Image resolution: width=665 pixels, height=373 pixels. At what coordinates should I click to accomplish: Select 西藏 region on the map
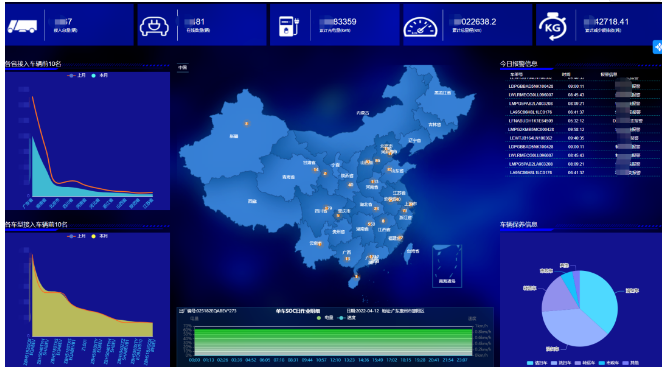[x=252, y=201]
